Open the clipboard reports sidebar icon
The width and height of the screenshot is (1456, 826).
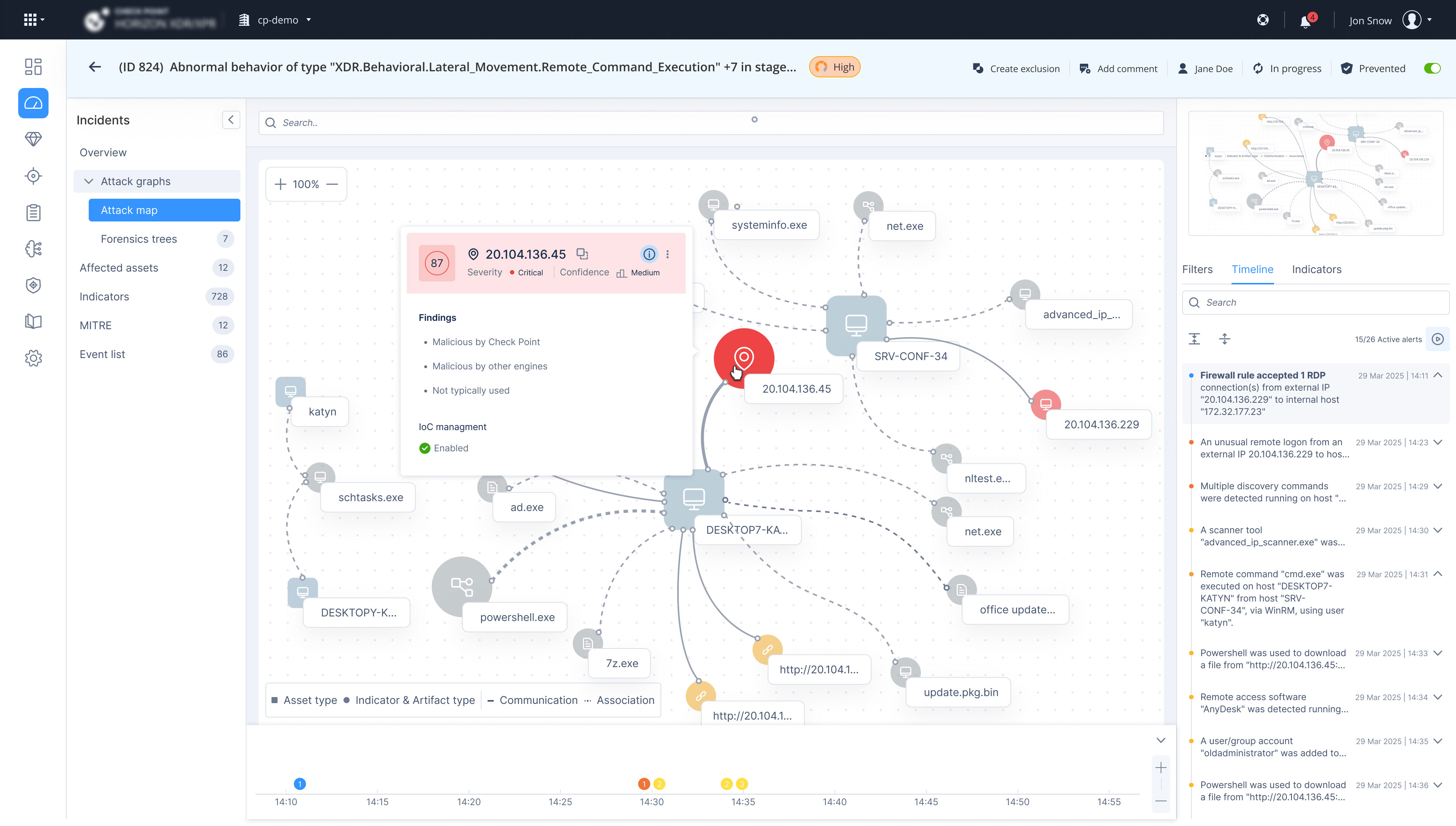coord(33,213)
